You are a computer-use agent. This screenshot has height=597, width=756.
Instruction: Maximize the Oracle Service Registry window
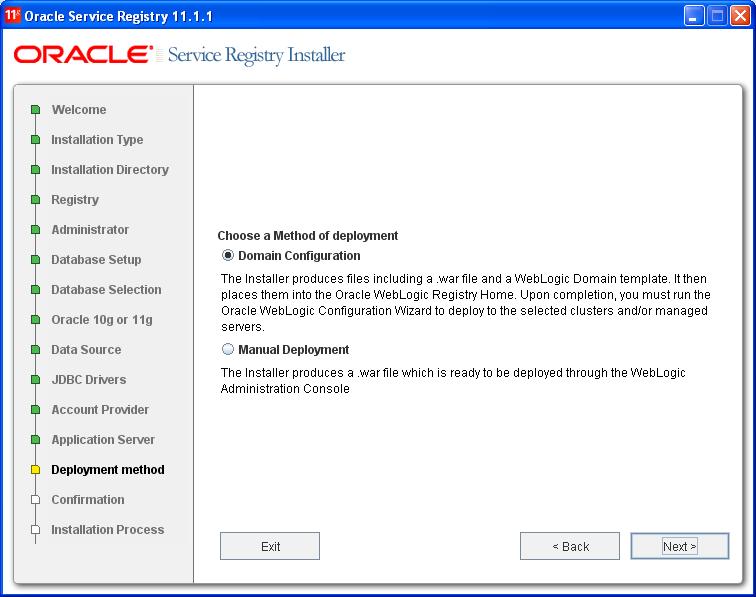tap(717, 16)
